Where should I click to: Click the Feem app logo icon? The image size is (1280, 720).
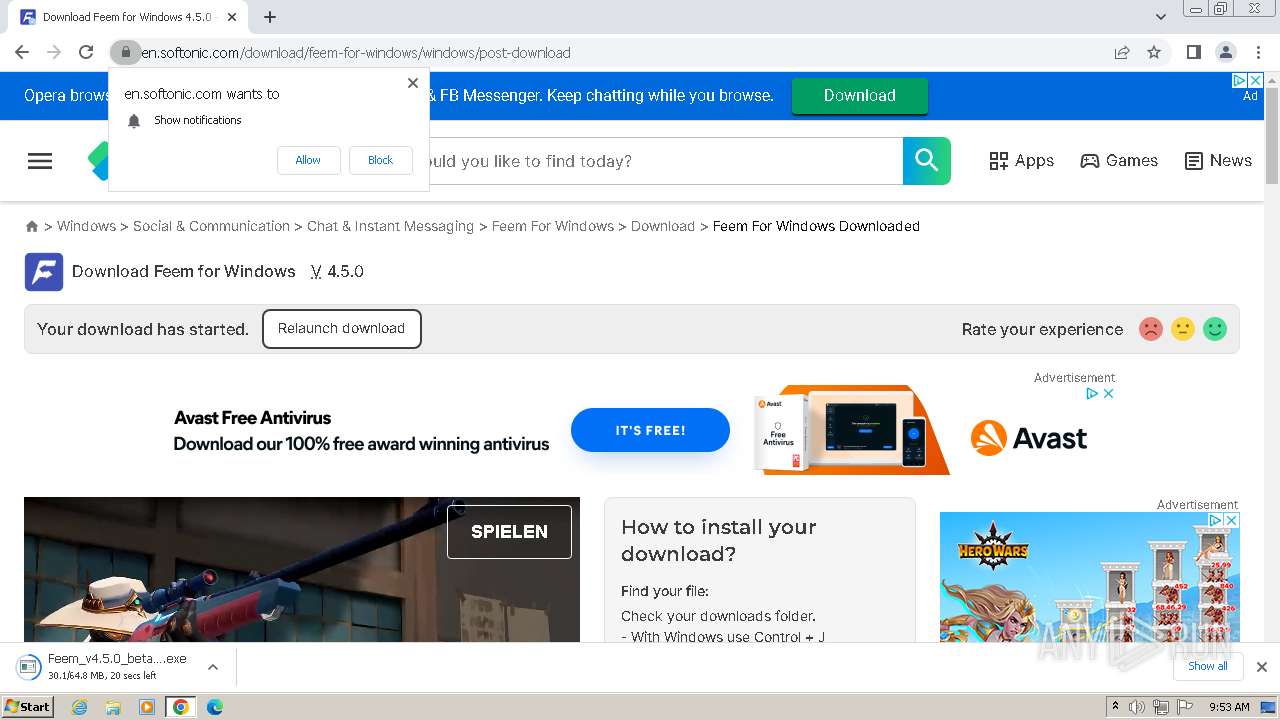pos(44,272)
